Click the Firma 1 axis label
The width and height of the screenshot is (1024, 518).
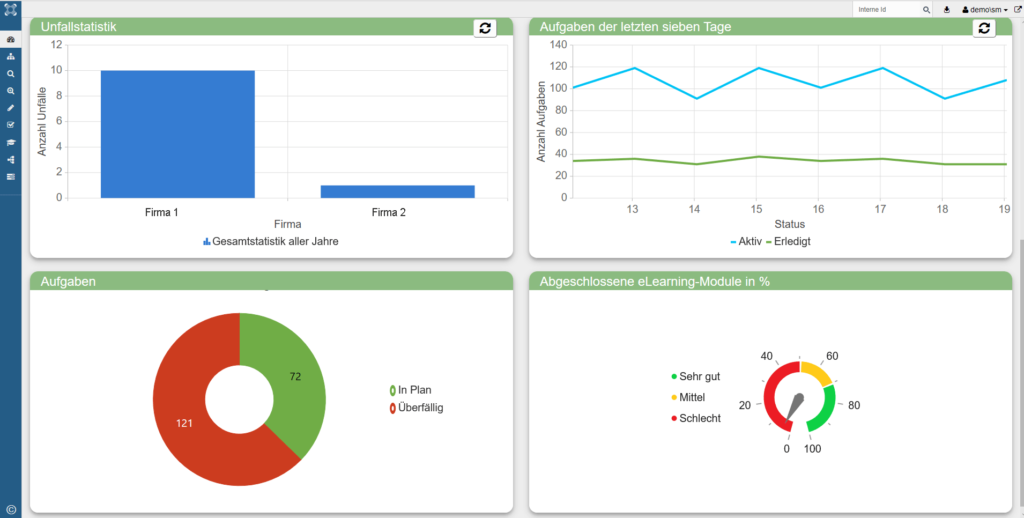162,212
